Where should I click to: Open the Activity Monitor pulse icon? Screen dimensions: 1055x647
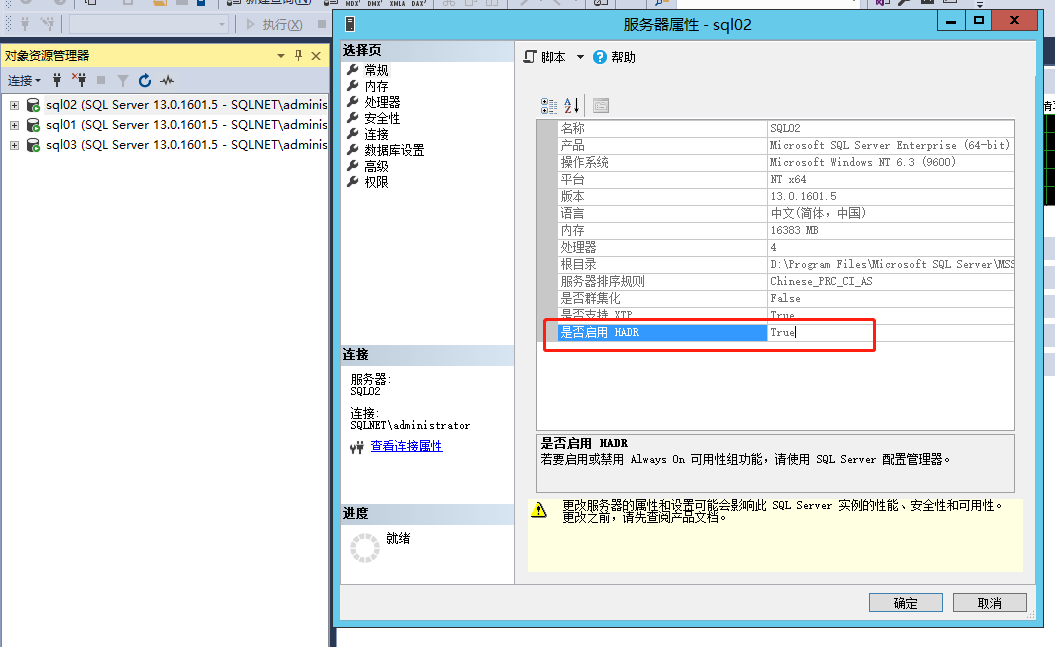coord(167,81)
